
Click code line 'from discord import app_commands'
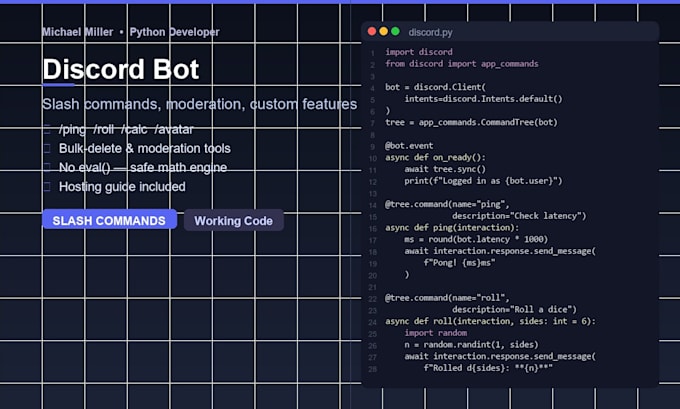(461, 64)
